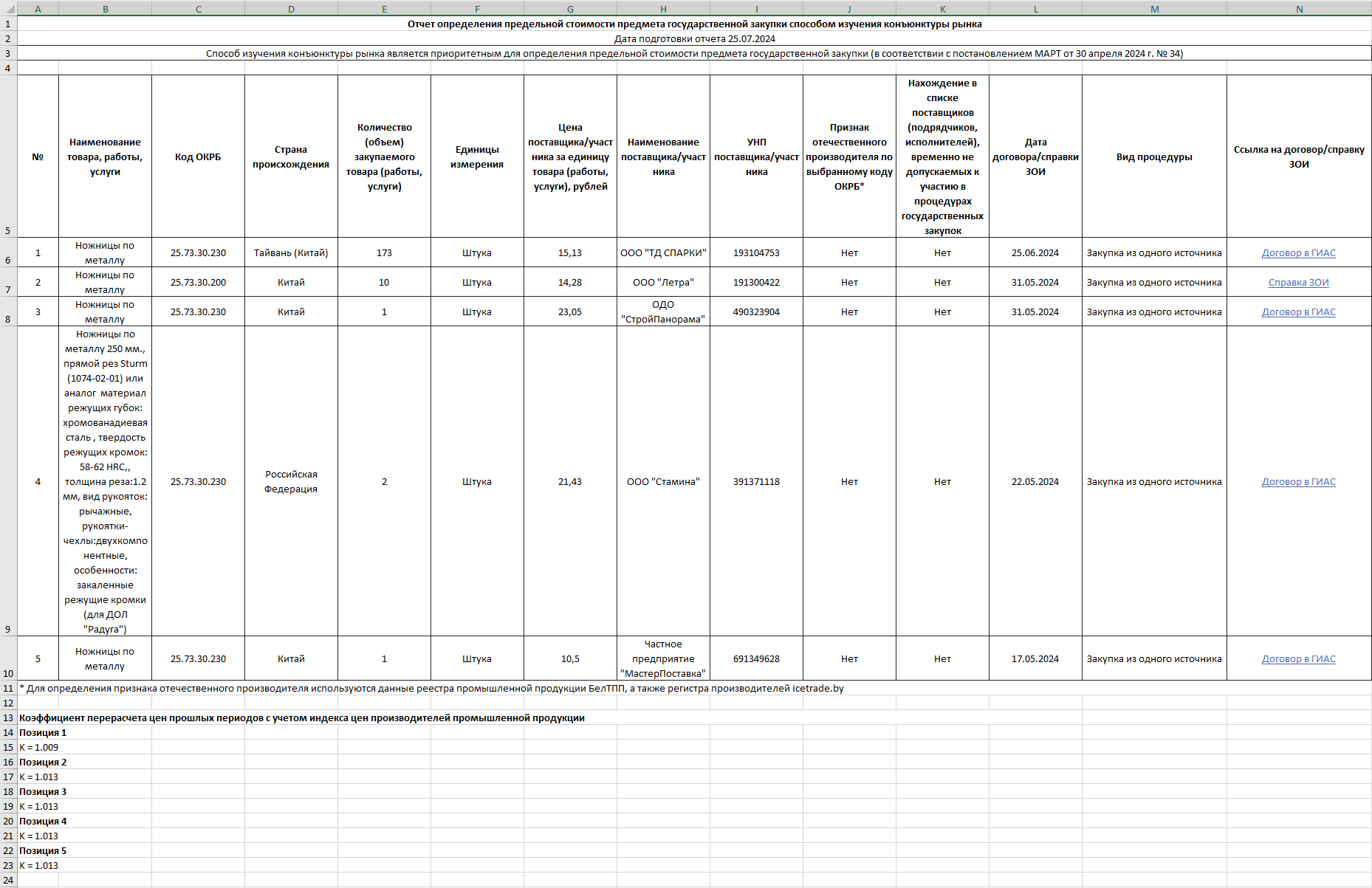Click the supplier cell ООО "ТД СПАРКИ"
Image resolution: width=1372 pixels, height=888 pixels.
click(663, 252)
